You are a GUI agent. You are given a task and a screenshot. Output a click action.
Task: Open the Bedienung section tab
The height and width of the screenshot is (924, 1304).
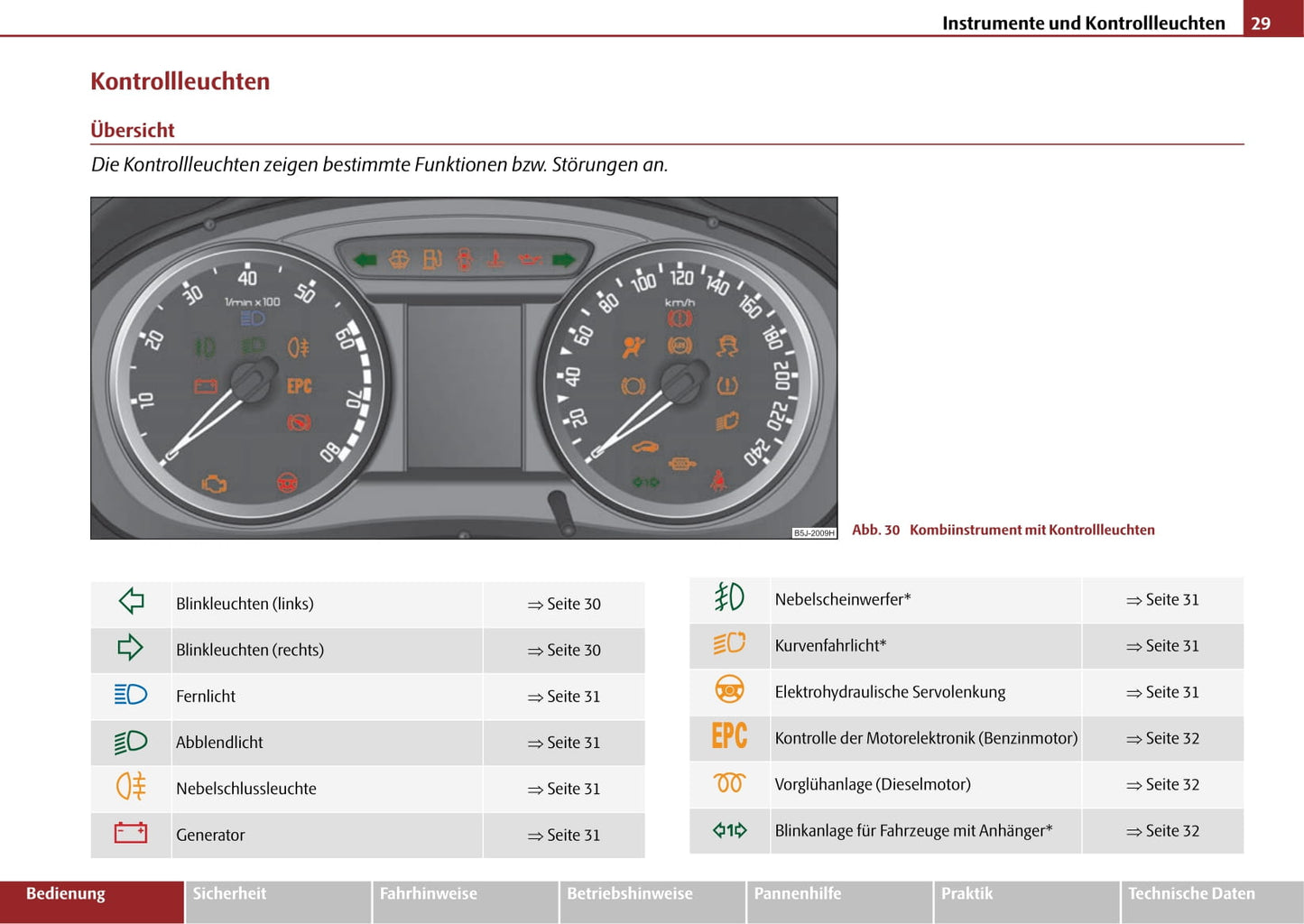(x=91, y=900)
